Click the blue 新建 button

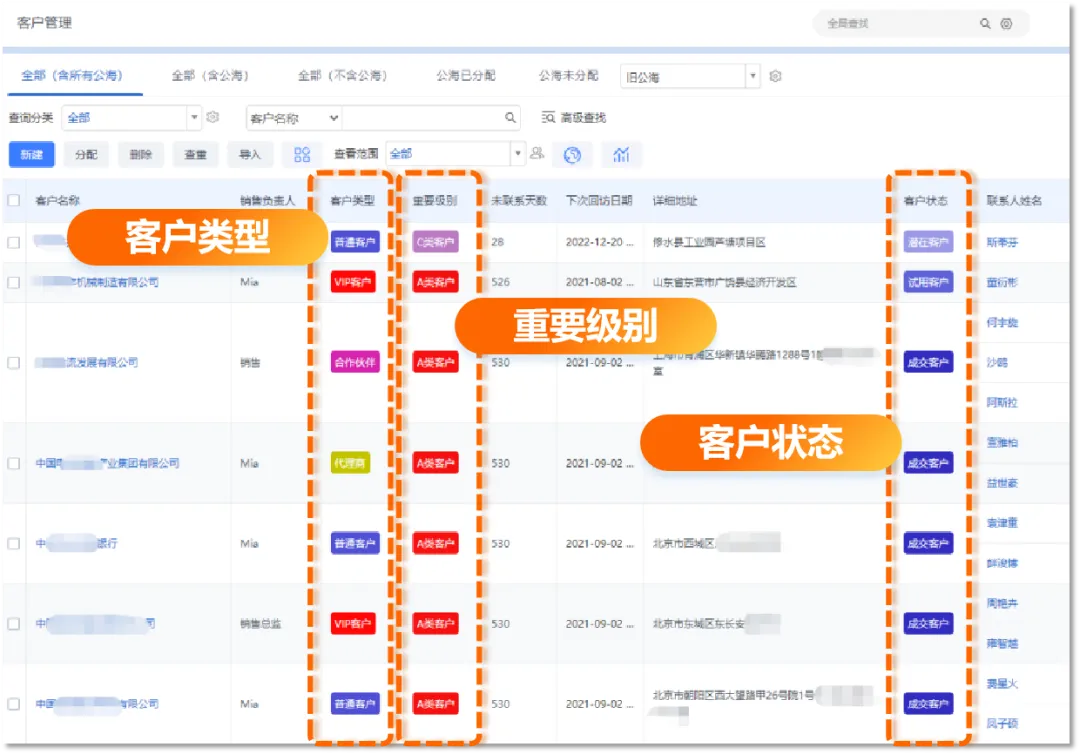click(x=31, y=155)
